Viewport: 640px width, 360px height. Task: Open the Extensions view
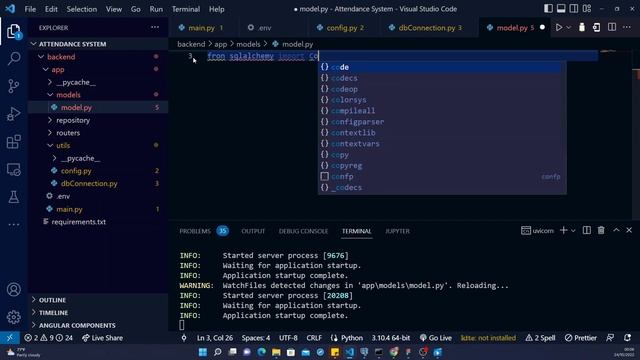click(13, 142)
